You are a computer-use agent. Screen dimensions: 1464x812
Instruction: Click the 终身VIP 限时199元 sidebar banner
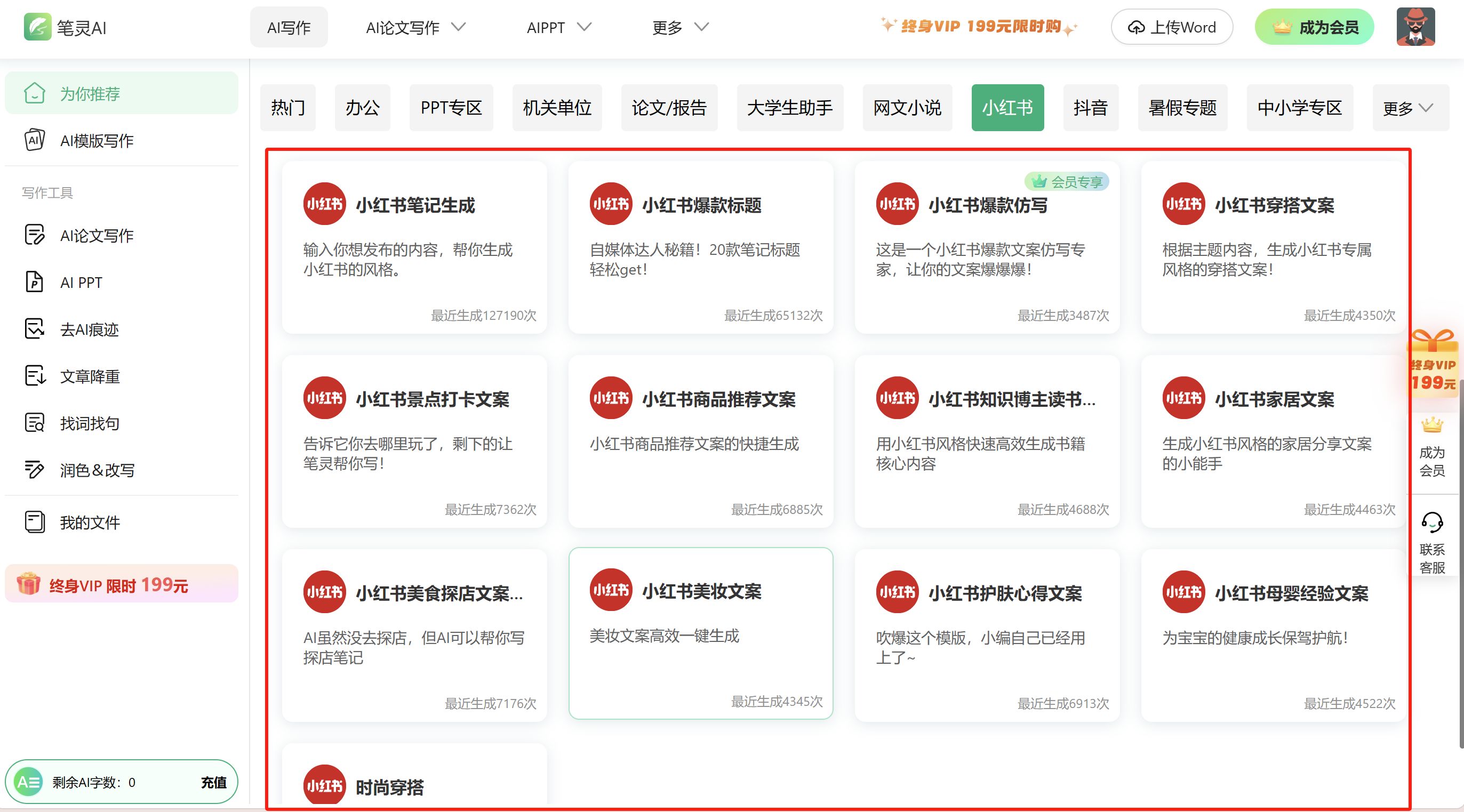point(121,584)
